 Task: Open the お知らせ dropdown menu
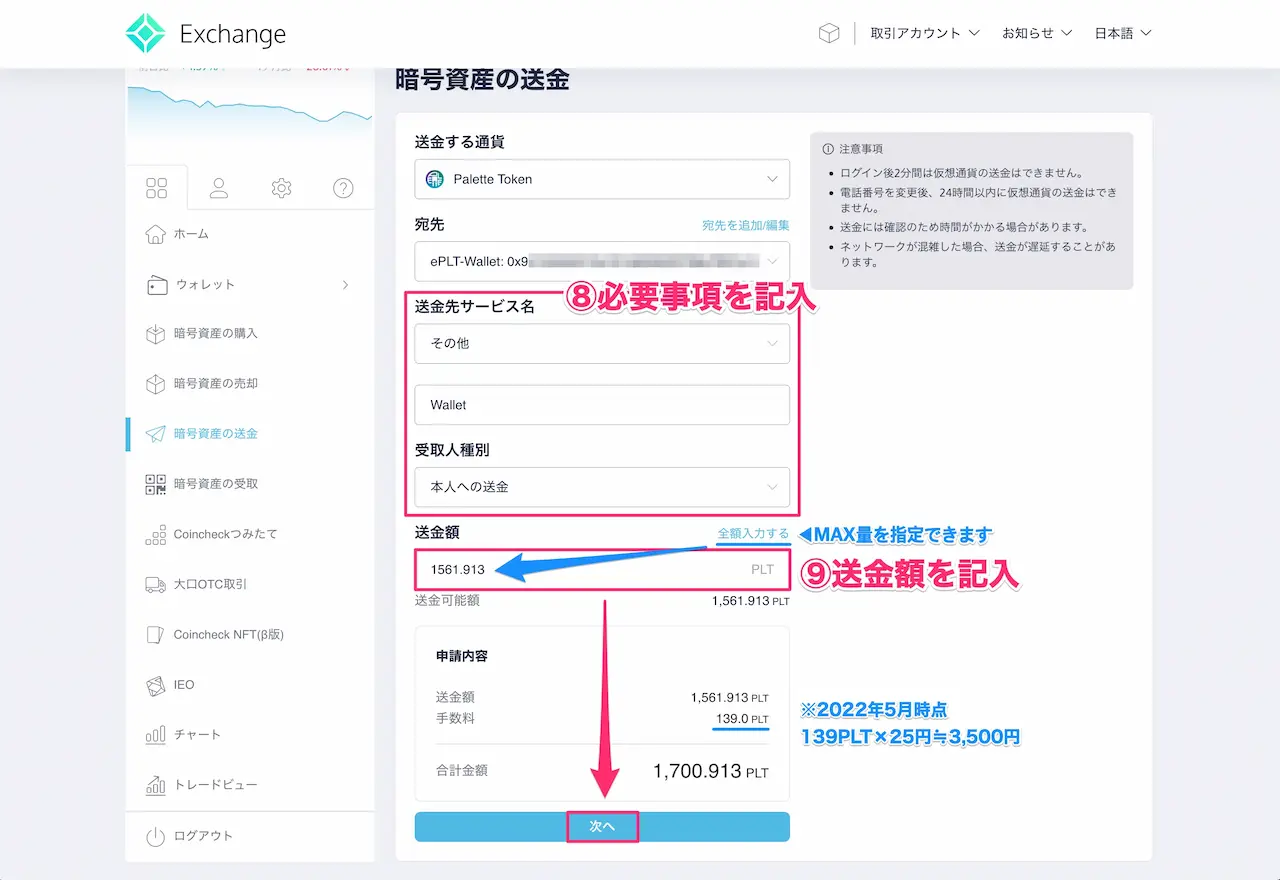tap(1037, 33)
